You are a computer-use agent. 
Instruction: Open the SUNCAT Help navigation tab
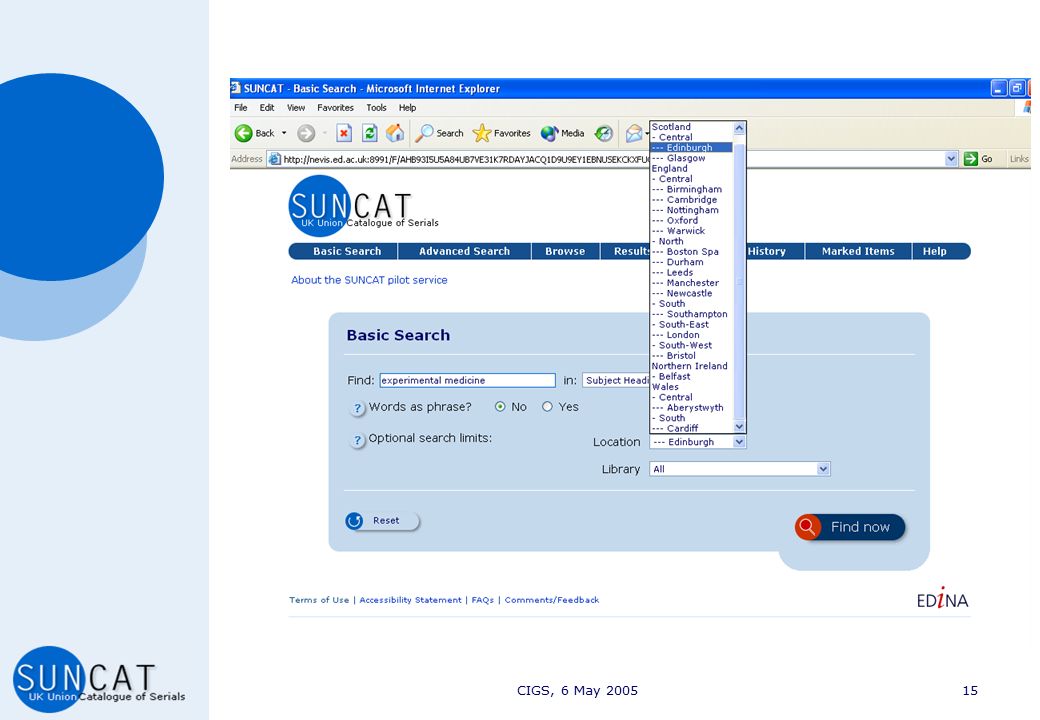pos(935,251)
